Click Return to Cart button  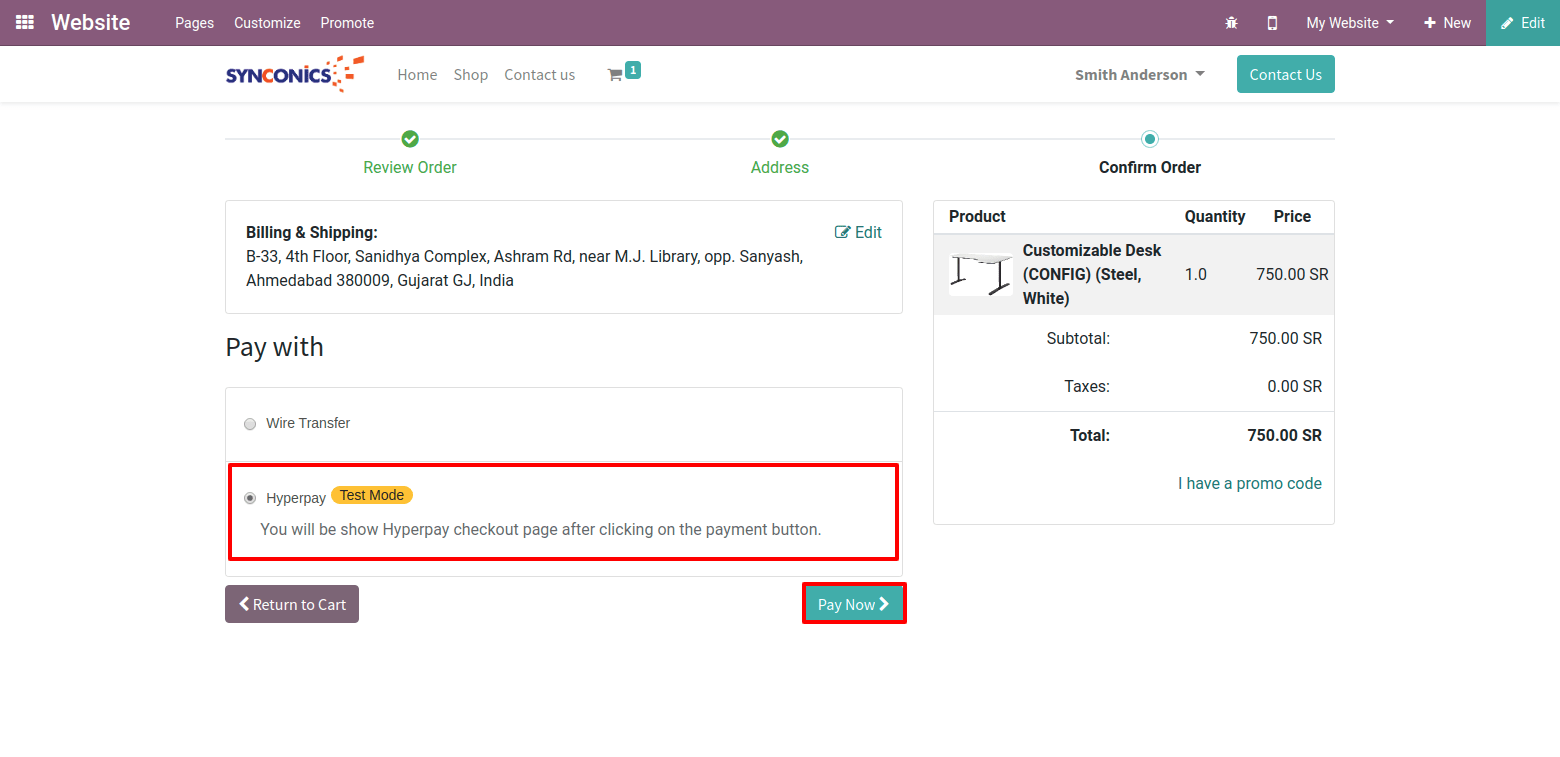click(x=292, y=604)
